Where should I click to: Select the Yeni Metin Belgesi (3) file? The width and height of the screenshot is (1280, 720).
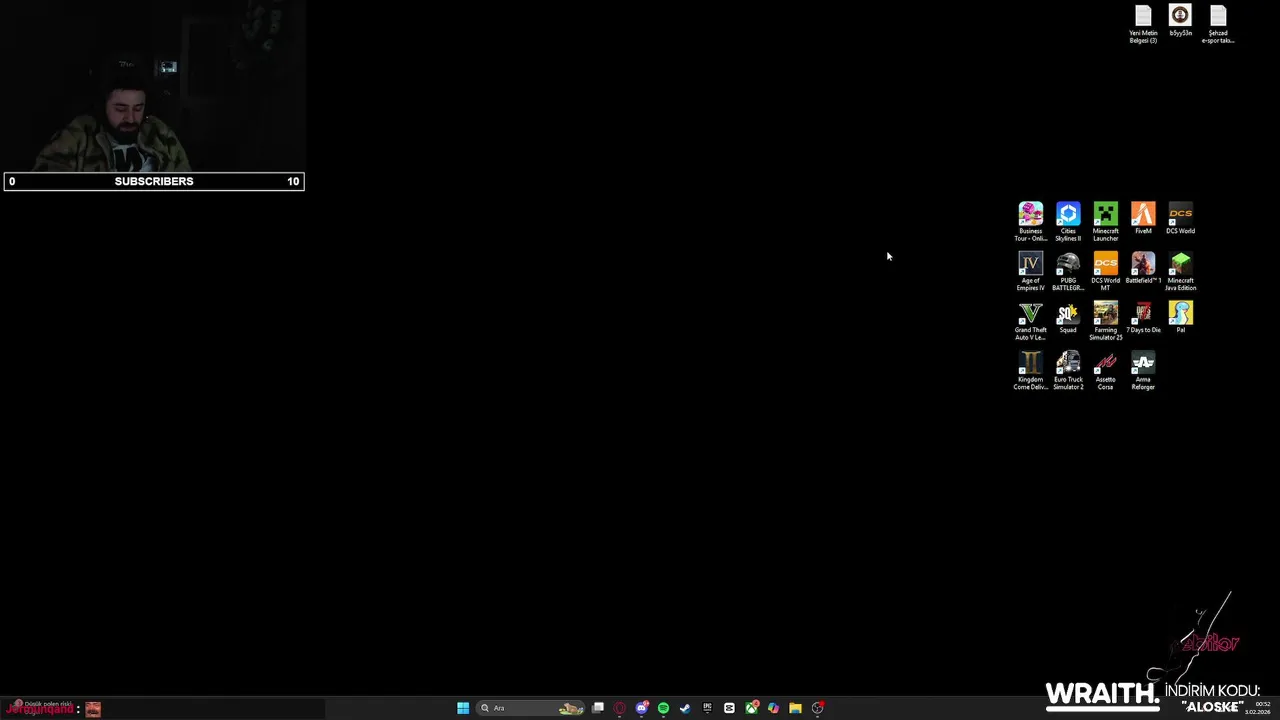click(x=1143, y=24)
